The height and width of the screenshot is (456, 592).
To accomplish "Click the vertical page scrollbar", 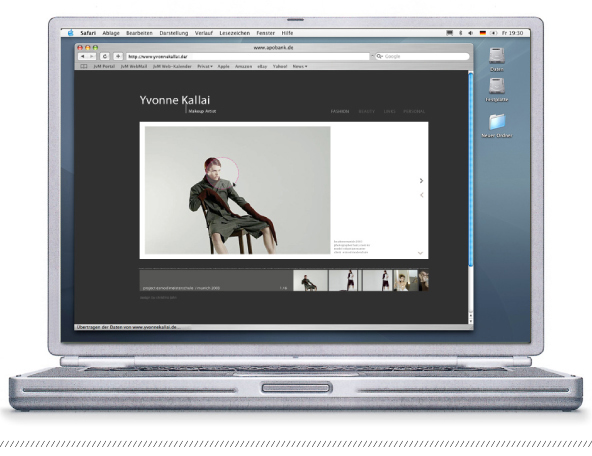I will pos(470,170).
